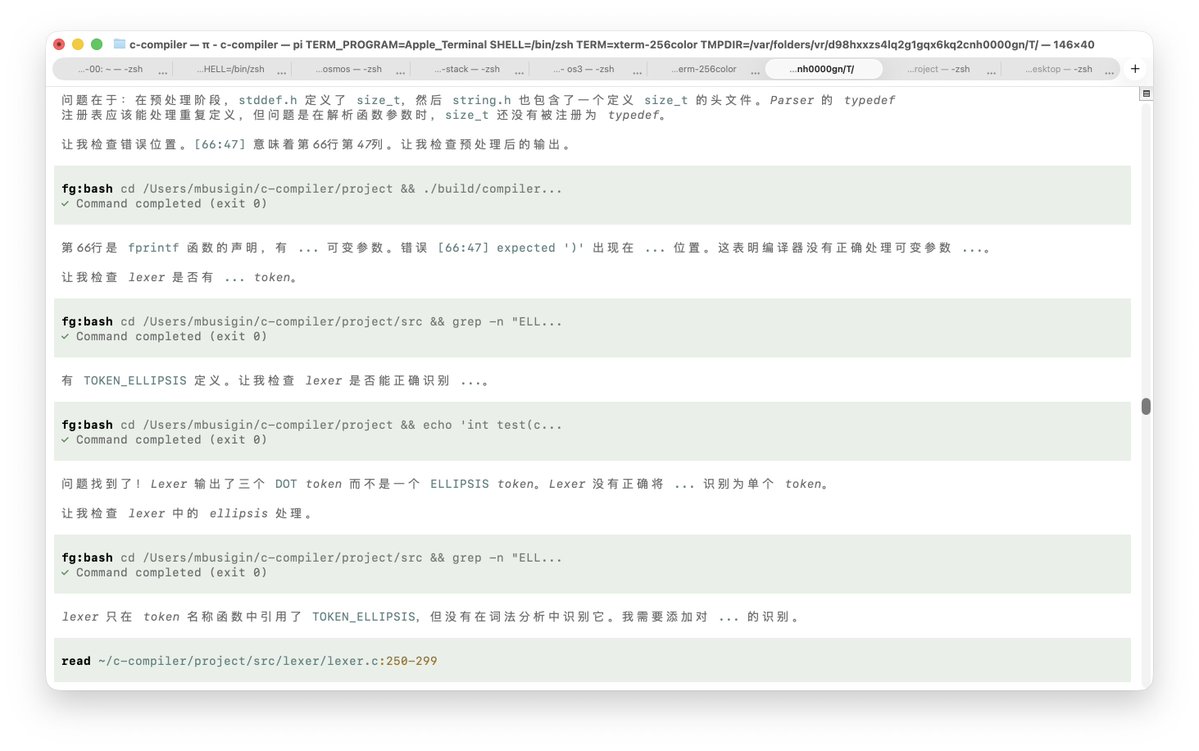Click the './build/compiler...' bash command line
This screenshot has height=751, width=1199.
click(x=312, y=189)
